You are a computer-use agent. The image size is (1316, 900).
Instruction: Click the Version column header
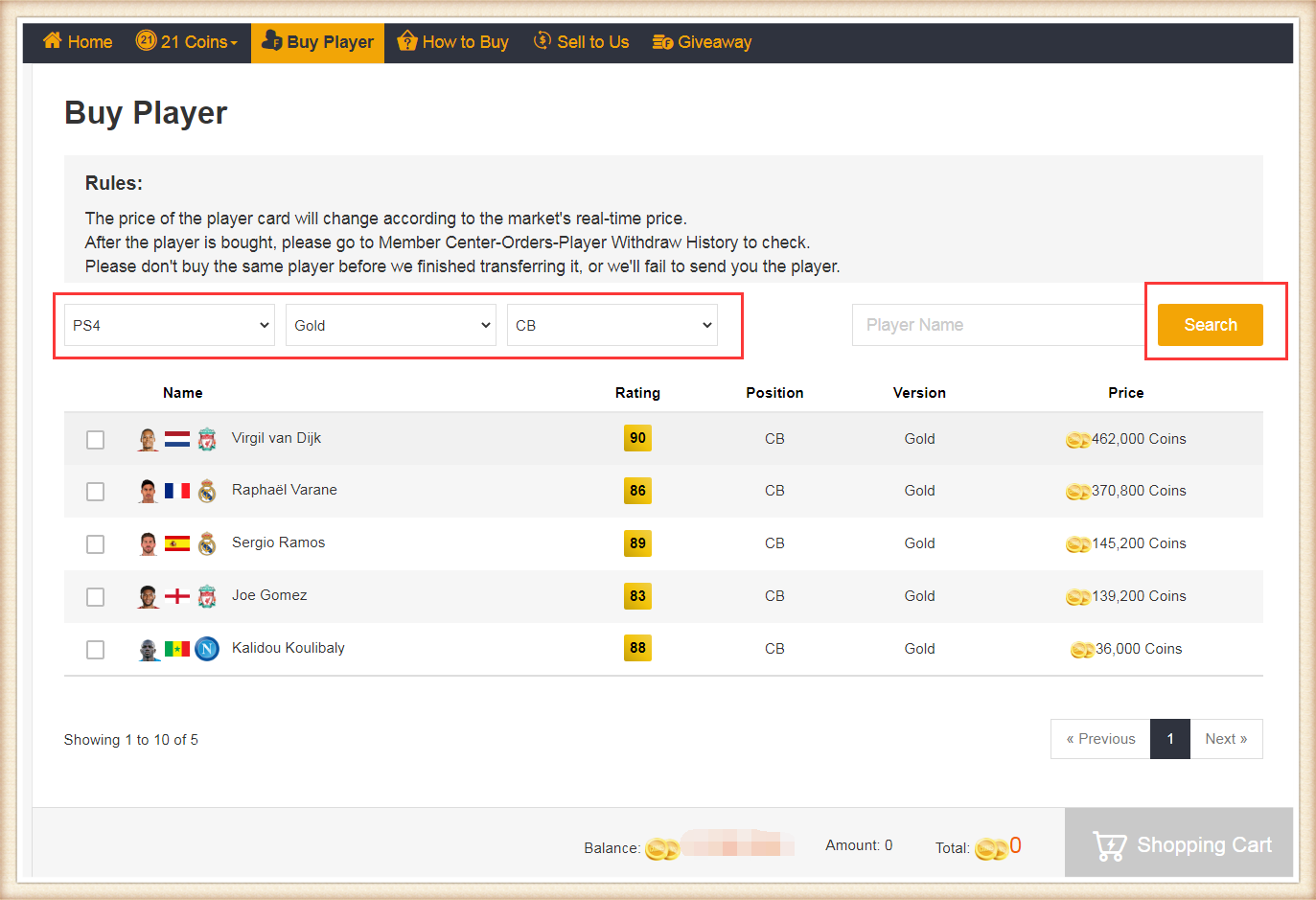coord(919,393)
